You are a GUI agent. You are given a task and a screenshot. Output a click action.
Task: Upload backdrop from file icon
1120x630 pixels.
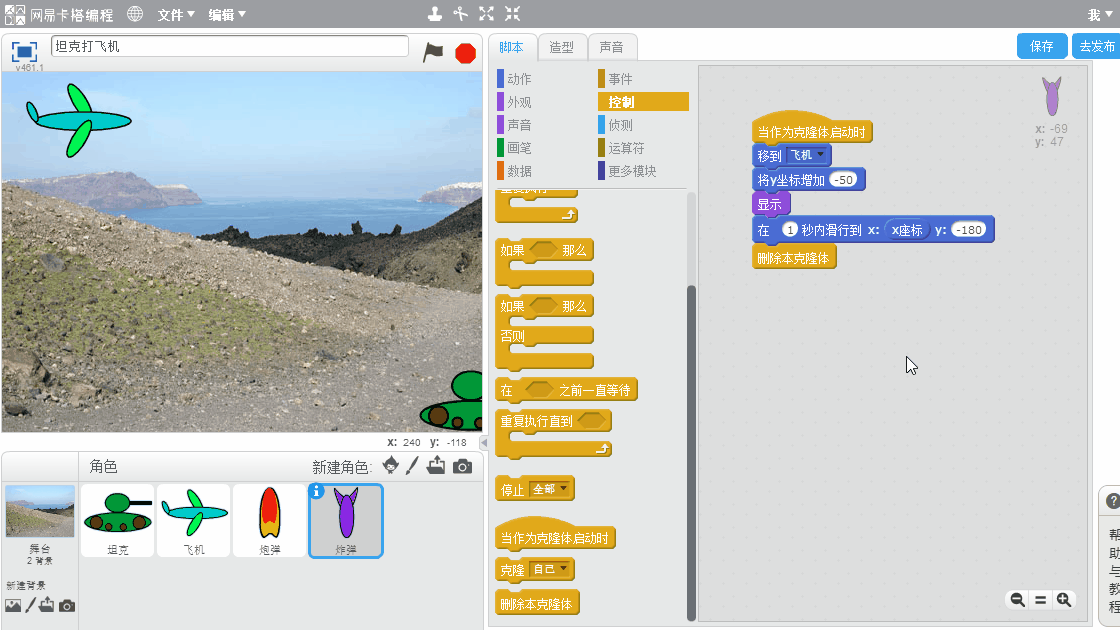[46, 605]
